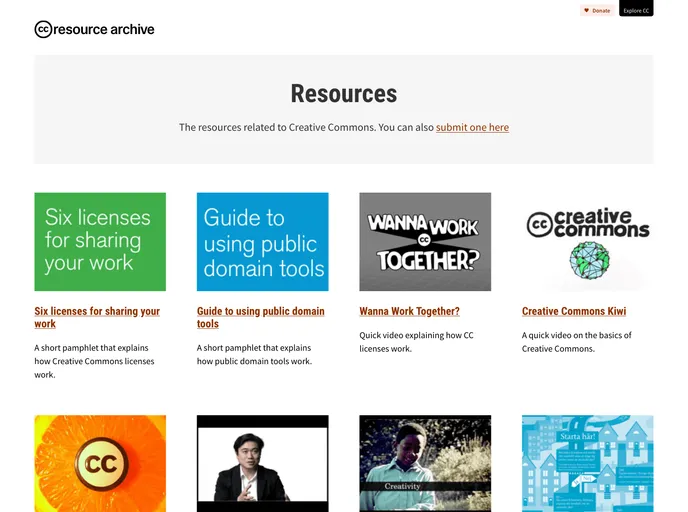Click the Donate heart button
The image size is (688, 512).
(597, 11)
